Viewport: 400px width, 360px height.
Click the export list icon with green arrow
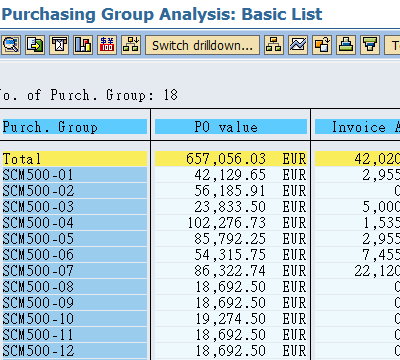35,45
